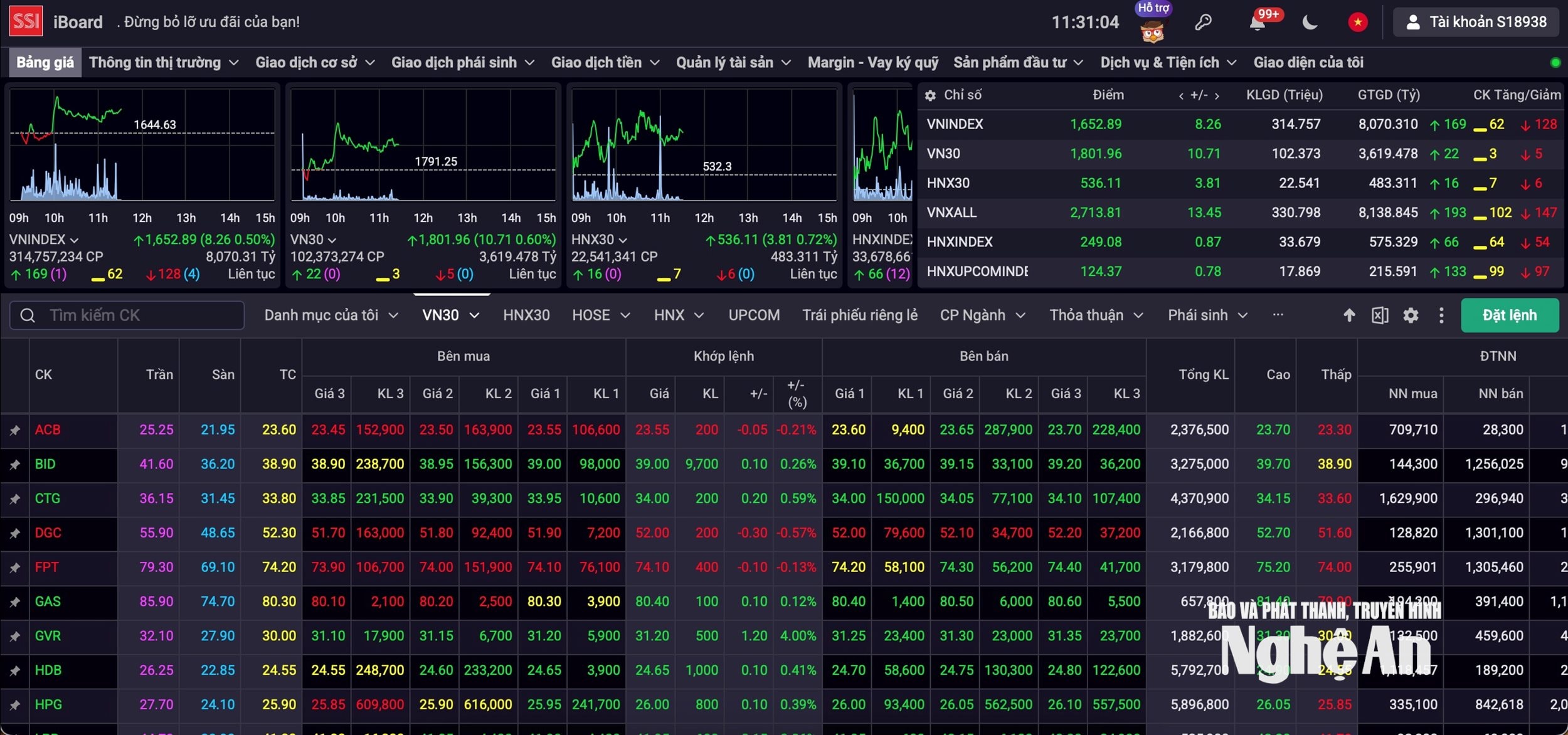Open Giao diện của tôi menu
Viewport: 1568px width, 735px height.
pos(1308,63)
